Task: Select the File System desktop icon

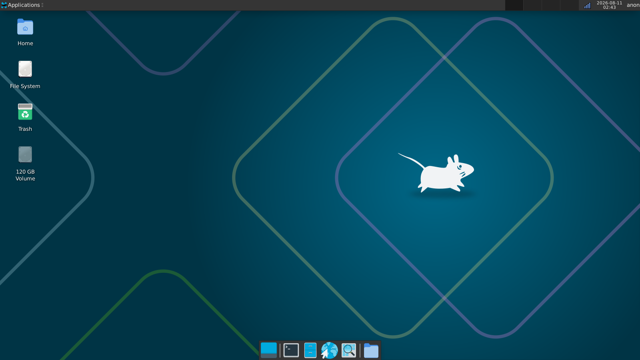Action: tap(25, 75)
